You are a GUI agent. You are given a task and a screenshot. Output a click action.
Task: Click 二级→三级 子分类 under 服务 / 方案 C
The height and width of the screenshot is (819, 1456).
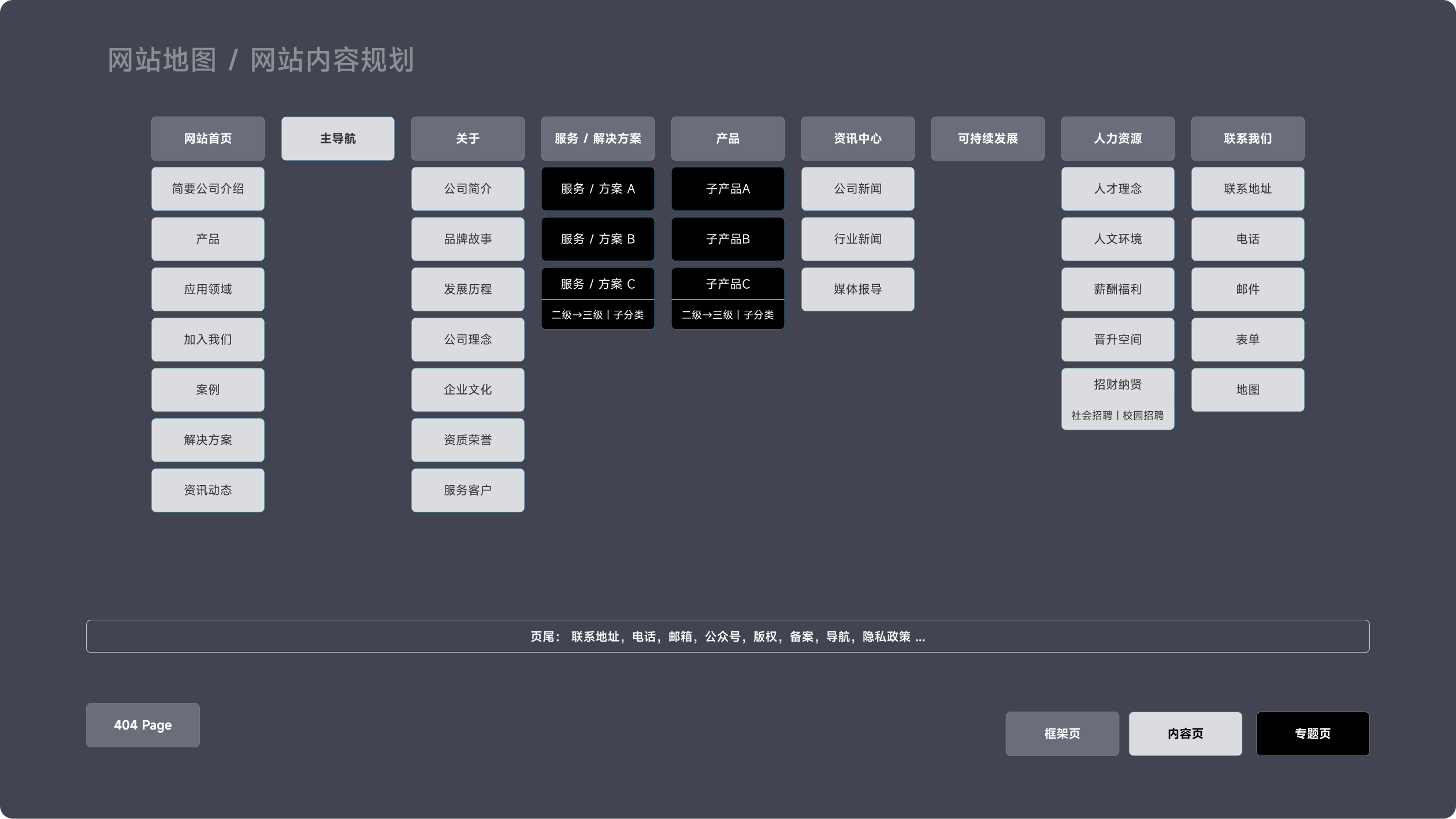597,315
